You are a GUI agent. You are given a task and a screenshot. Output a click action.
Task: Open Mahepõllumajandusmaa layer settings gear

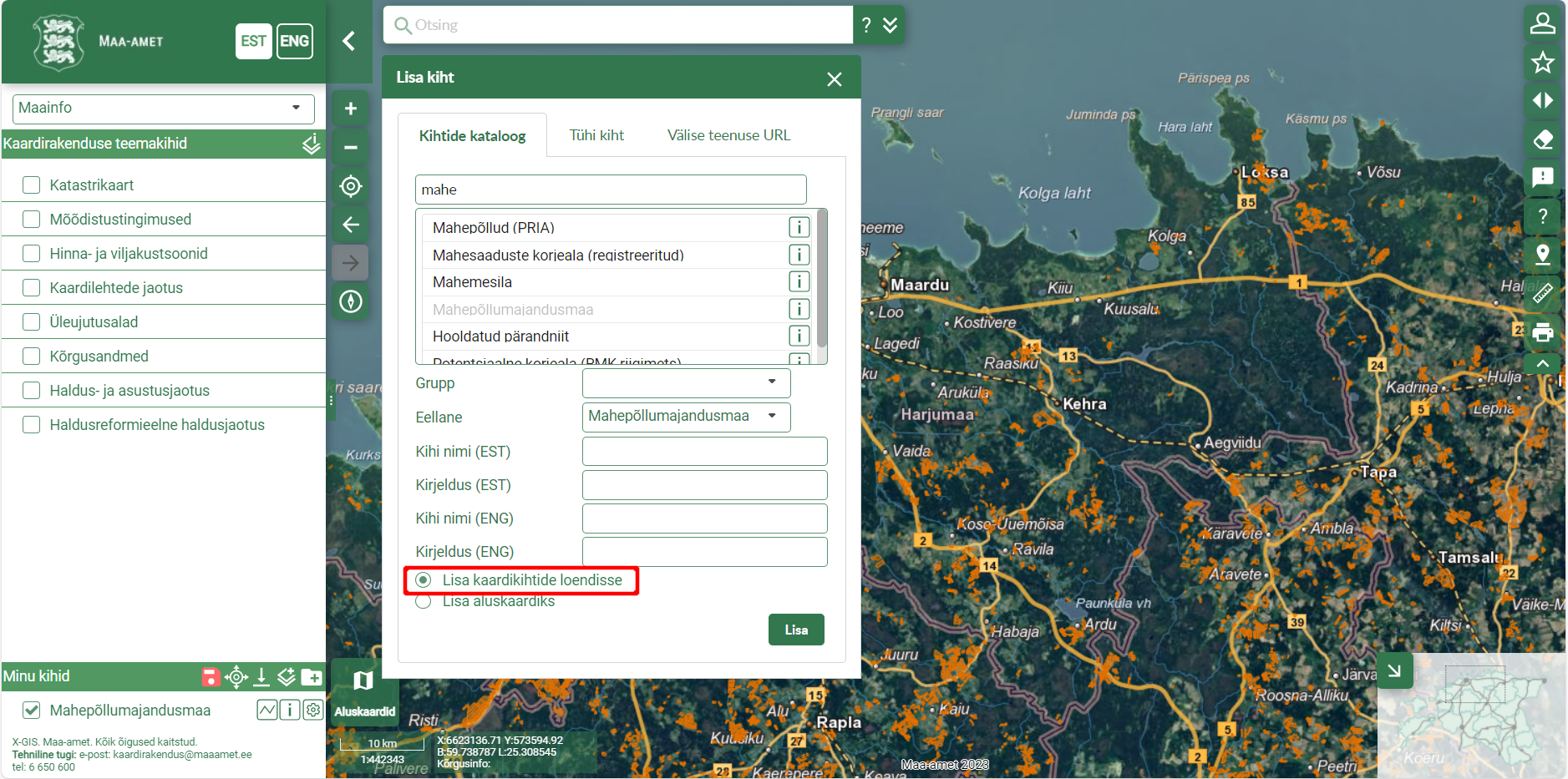pyautogui.click(x=313, y=711)
